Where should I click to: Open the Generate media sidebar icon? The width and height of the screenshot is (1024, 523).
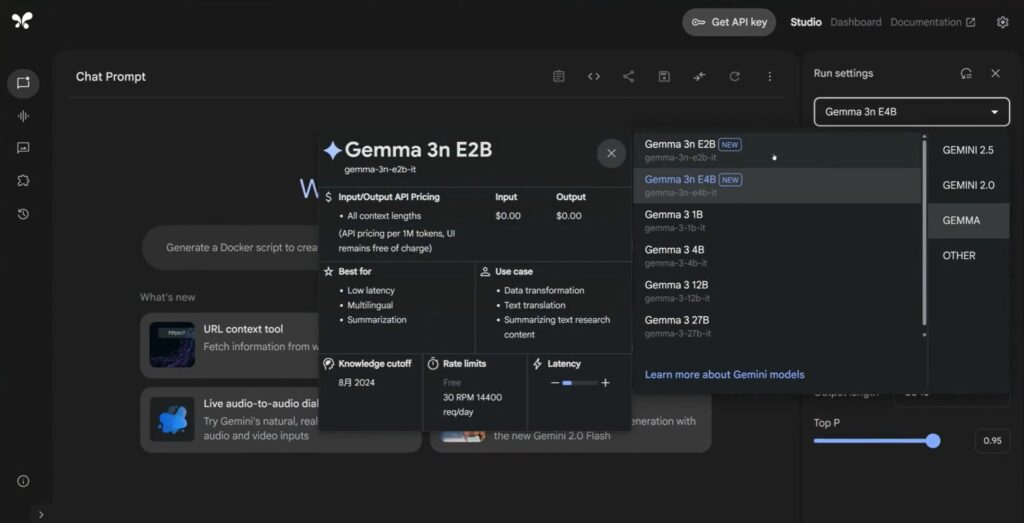coord(24,148)
